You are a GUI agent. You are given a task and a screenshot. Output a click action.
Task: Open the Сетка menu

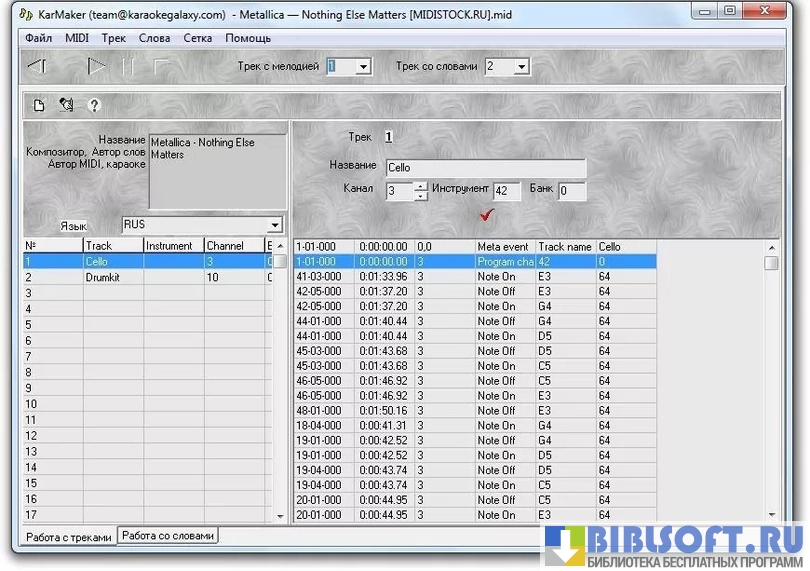coord(197,38)
